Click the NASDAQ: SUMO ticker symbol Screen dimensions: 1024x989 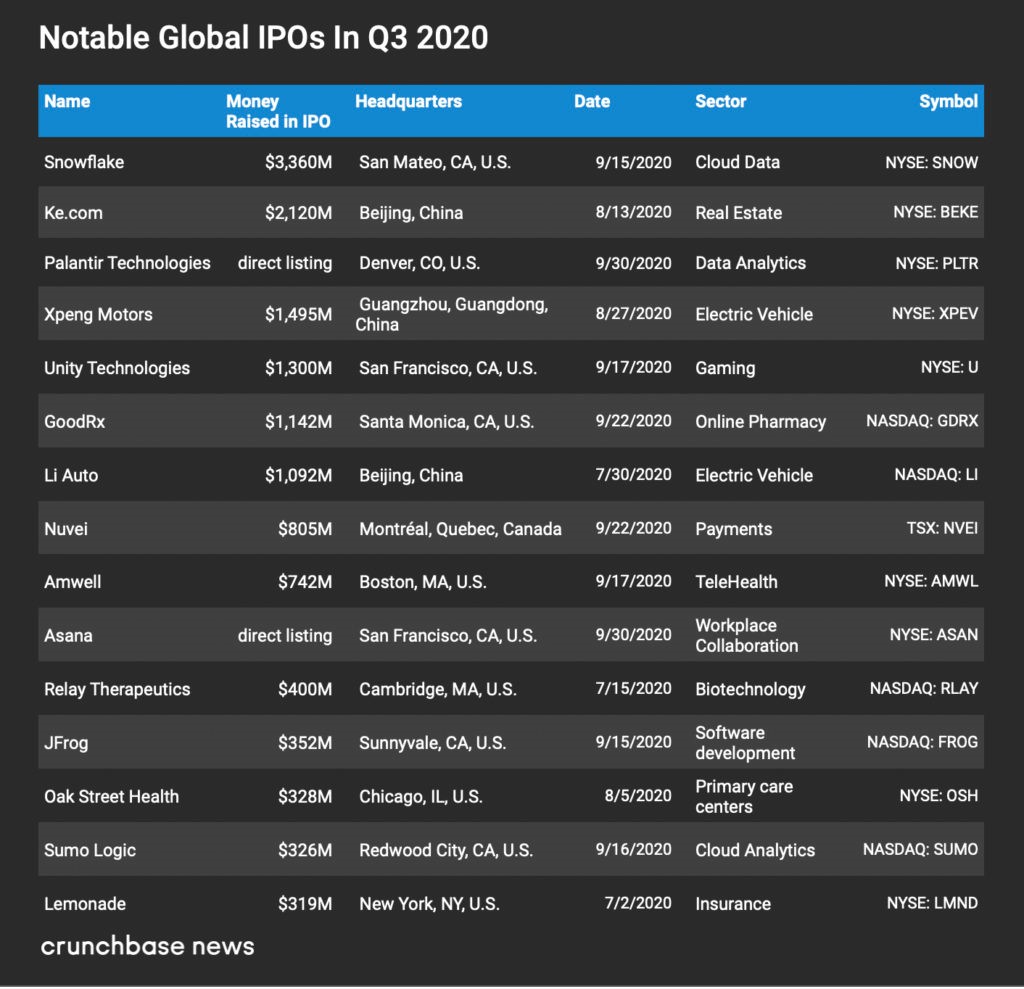tap(920, 850)
